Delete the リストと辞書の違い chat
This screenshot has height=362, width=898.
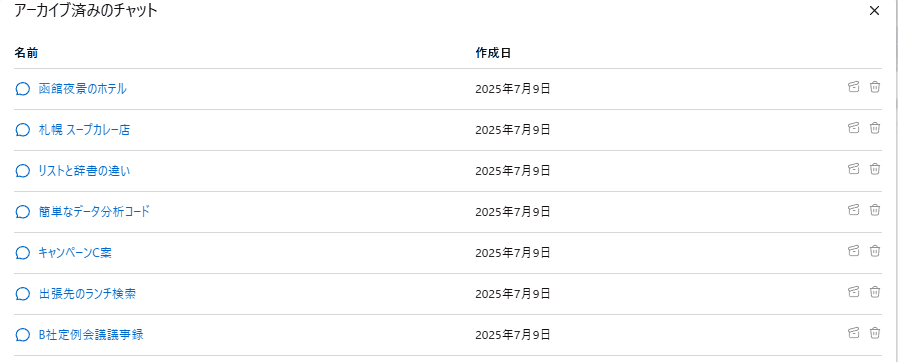(x=875, y=169)
